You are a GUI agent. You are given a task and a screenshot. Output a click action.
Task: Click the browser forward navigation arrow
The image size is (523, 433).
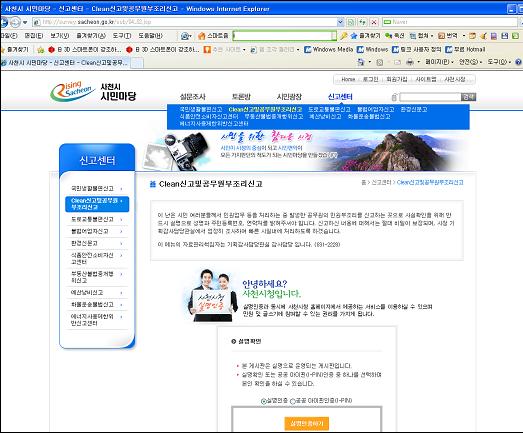(x=15, y=22)
